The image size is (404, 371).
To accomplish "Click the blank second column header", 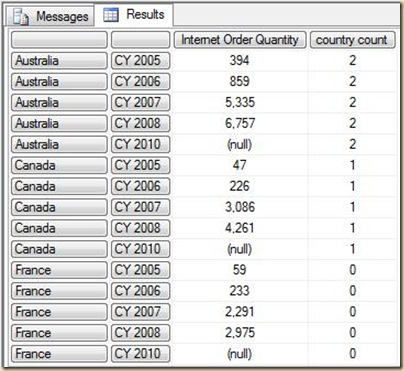I will [x=141, y=40].
